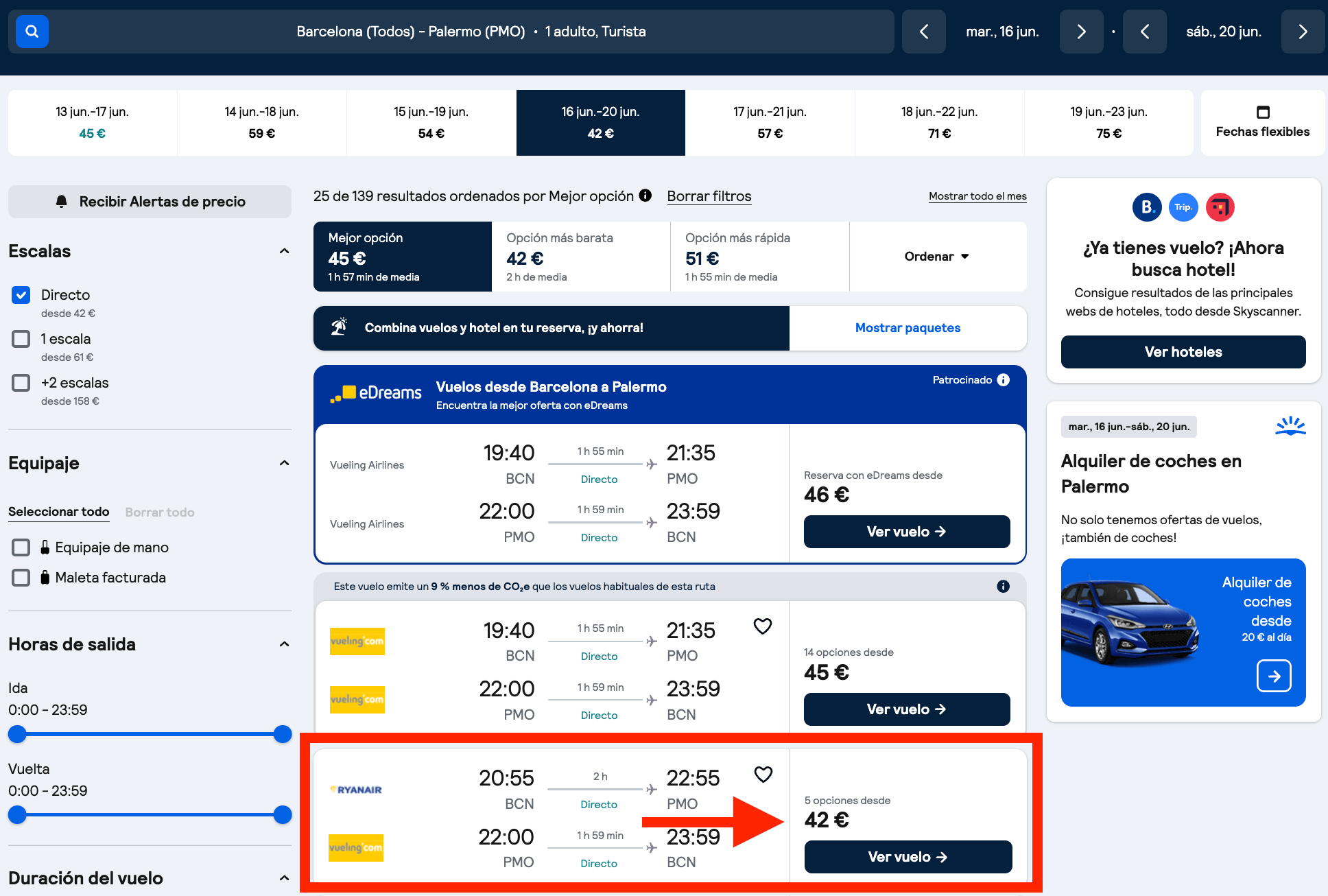This screenshot has width=1328, height=896.
Task: Collapse the Equipaje filter section
Action: pyautogui.click(x=284, y=463)
